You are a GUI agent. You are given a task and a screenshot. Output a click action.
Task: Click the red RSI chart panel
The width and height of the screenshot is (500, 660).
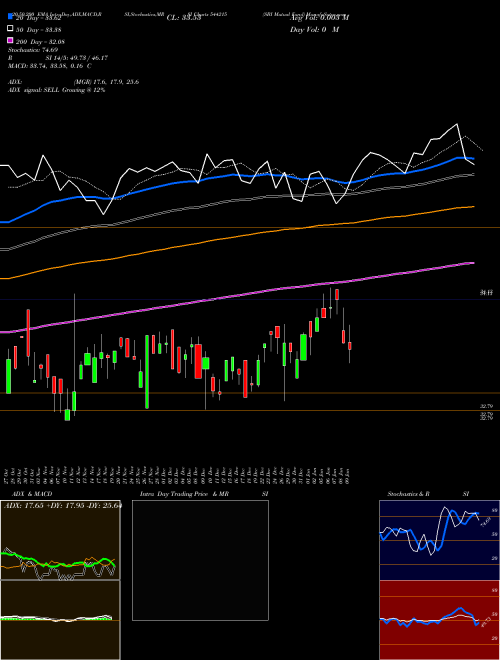[439, 620]
